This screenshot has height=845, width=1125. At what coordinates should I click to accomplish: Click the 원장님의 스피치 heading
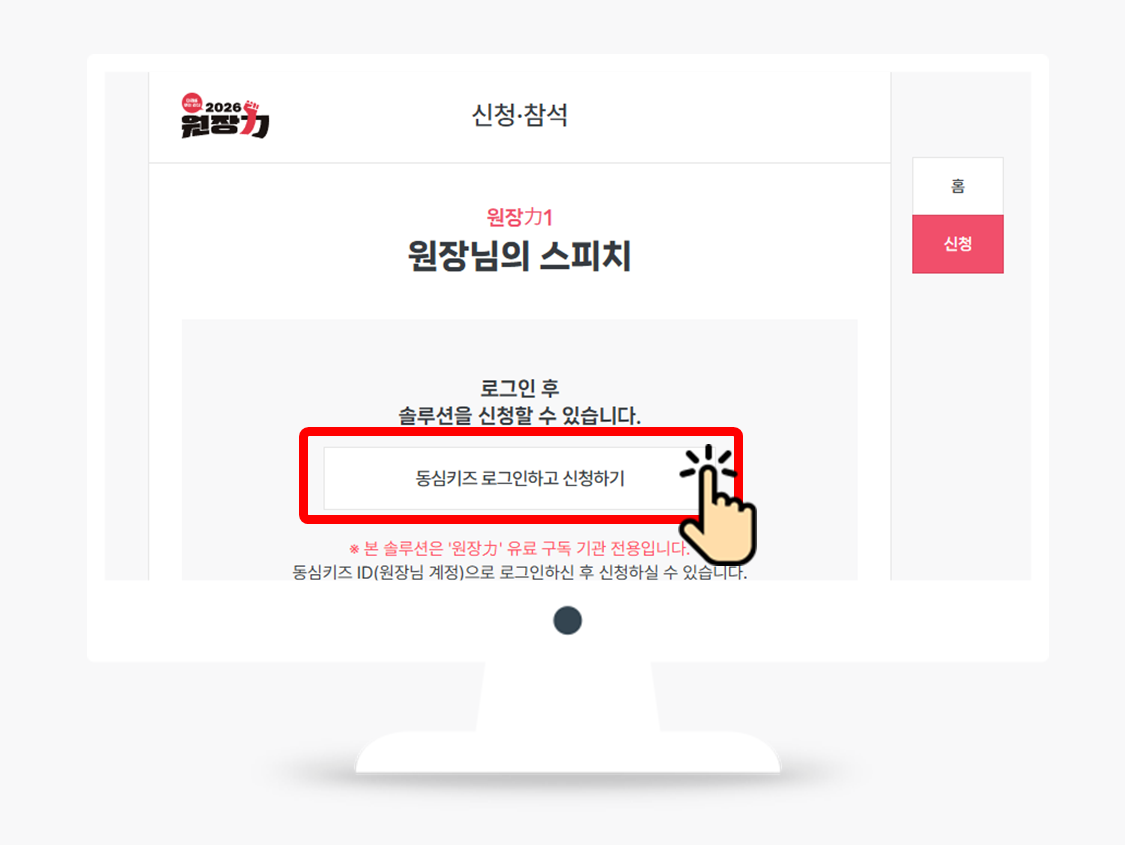click(519, 256)
